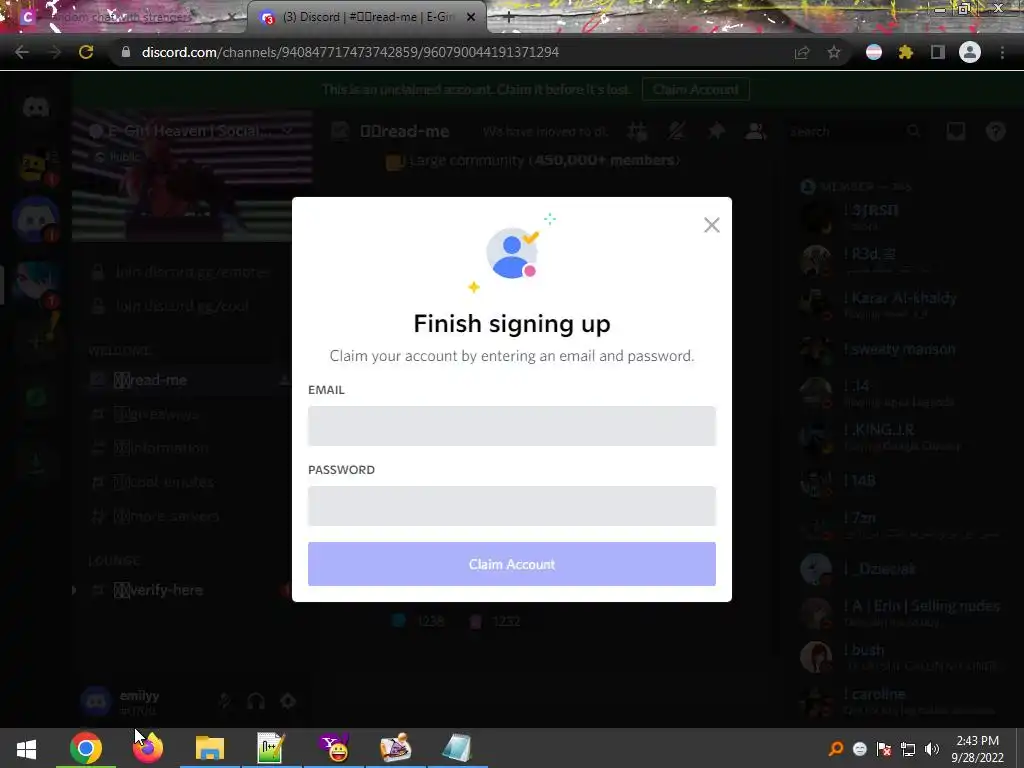Click the Discord Search box
Image resolution: width=1024 pixels, height=768 pixels.
pos(856,131)
